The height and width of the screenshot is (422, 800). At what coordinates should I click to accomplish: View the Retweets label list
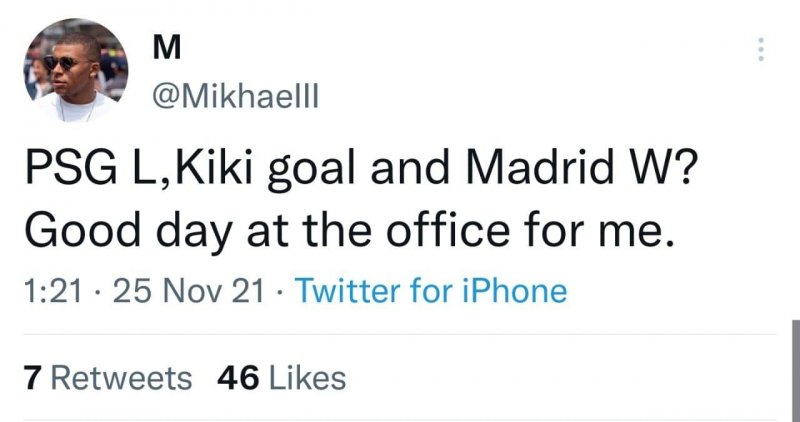(122, 378)
